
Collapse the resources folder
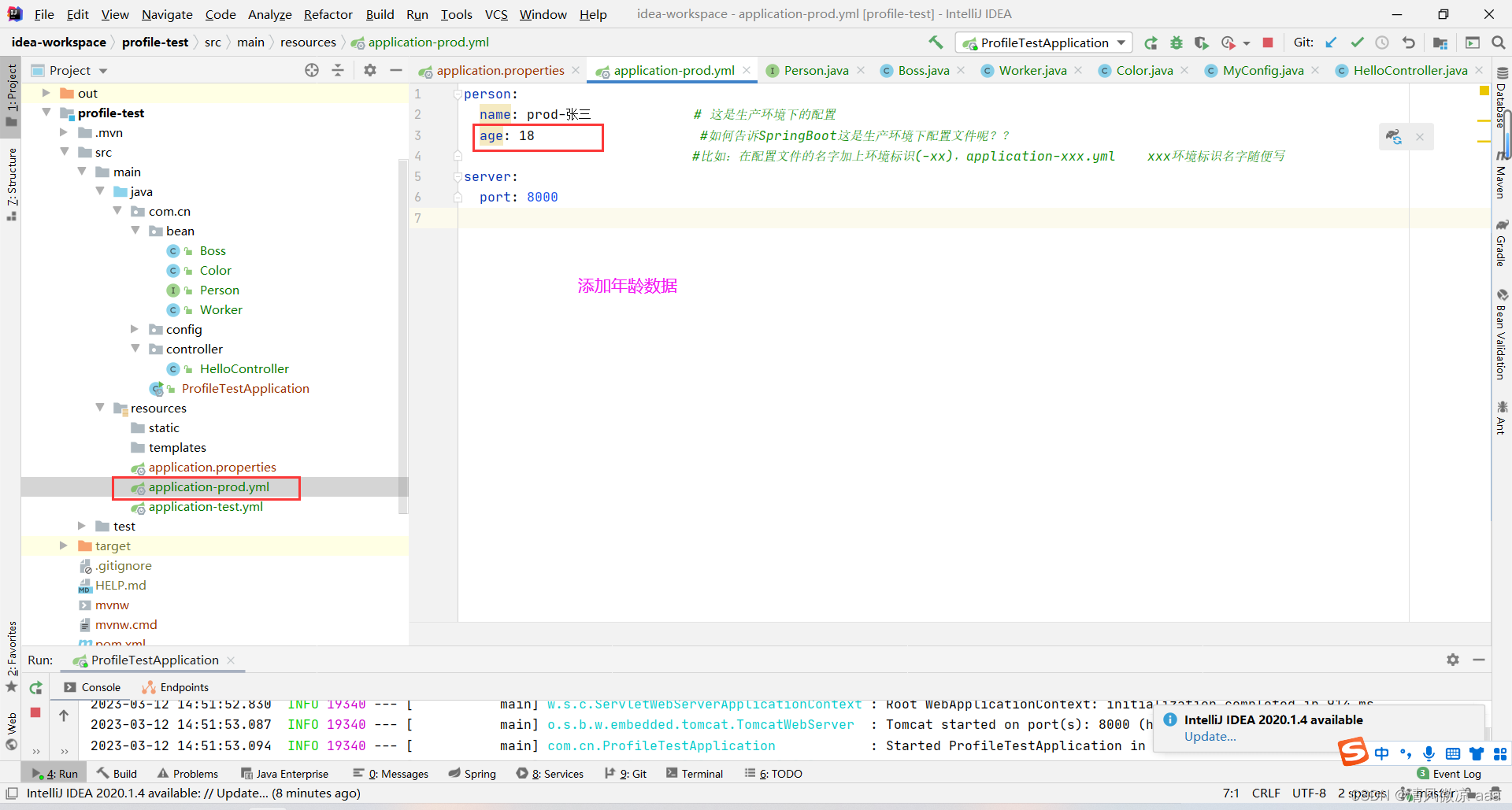(100, 408)
